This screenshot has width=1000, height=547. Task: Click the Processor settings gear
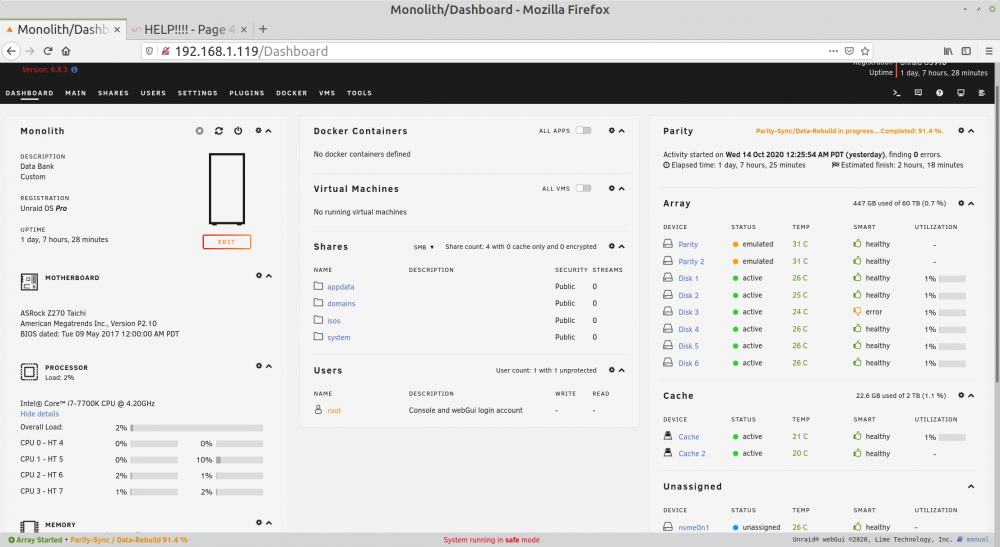coord(258,366)
